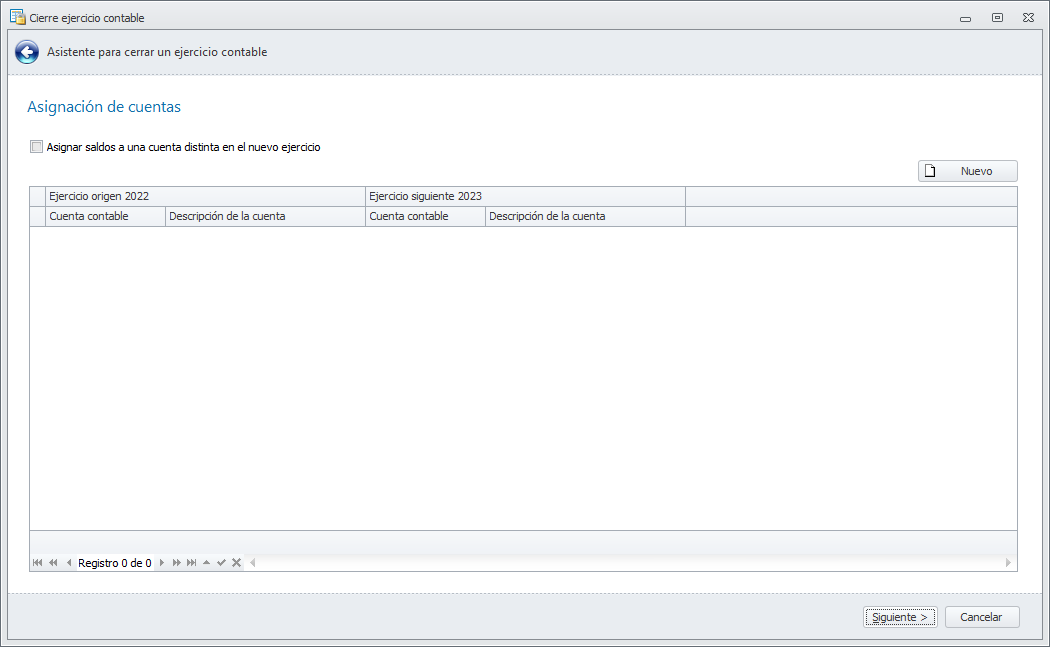This screenshot has height=647, width=1050.
Task: Click the blue back arrow icon
Action: pyautogui.click(x=27, y=53)
